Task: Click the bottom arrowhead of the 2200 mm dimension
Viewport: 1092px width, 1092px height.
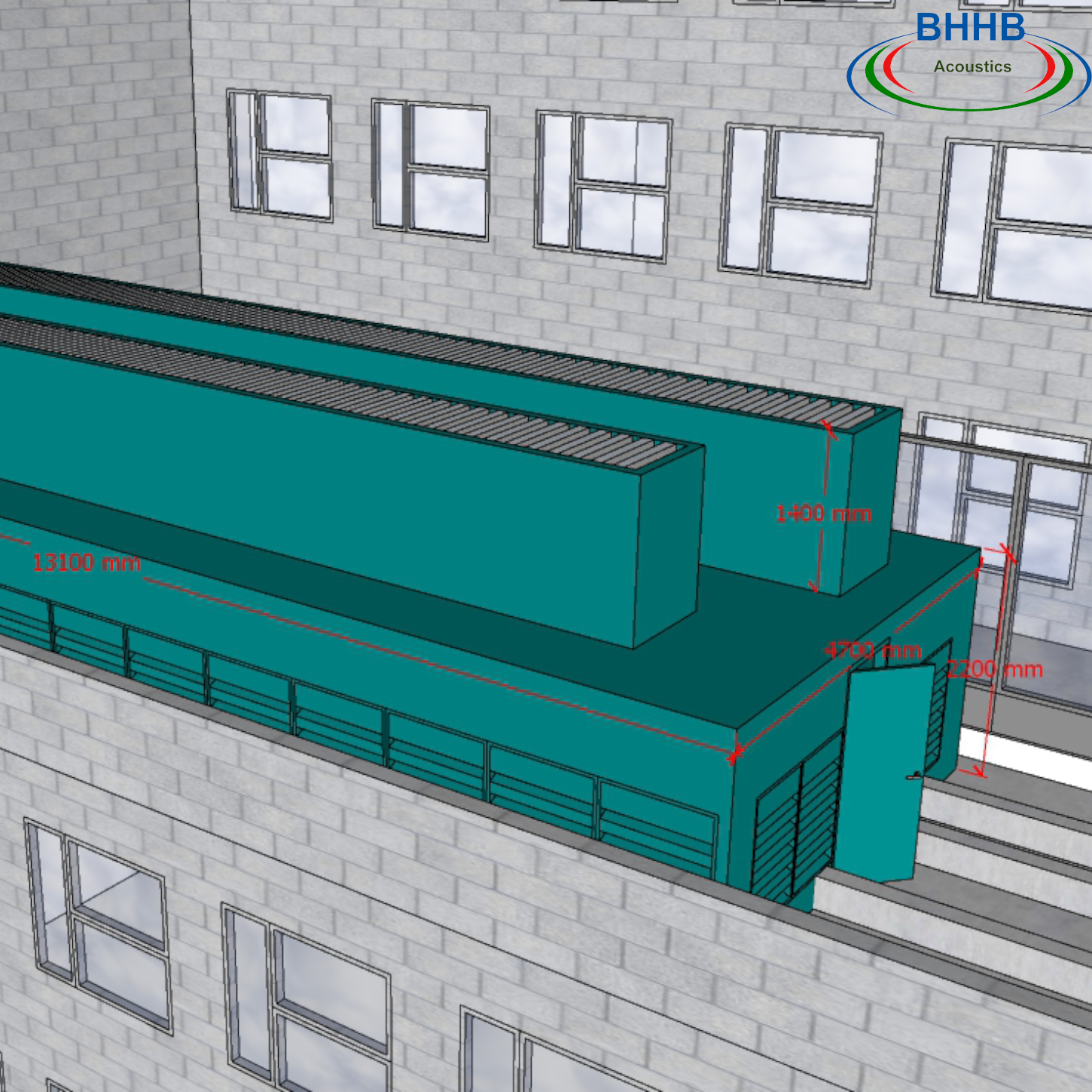Action: (x=978, y=772)
